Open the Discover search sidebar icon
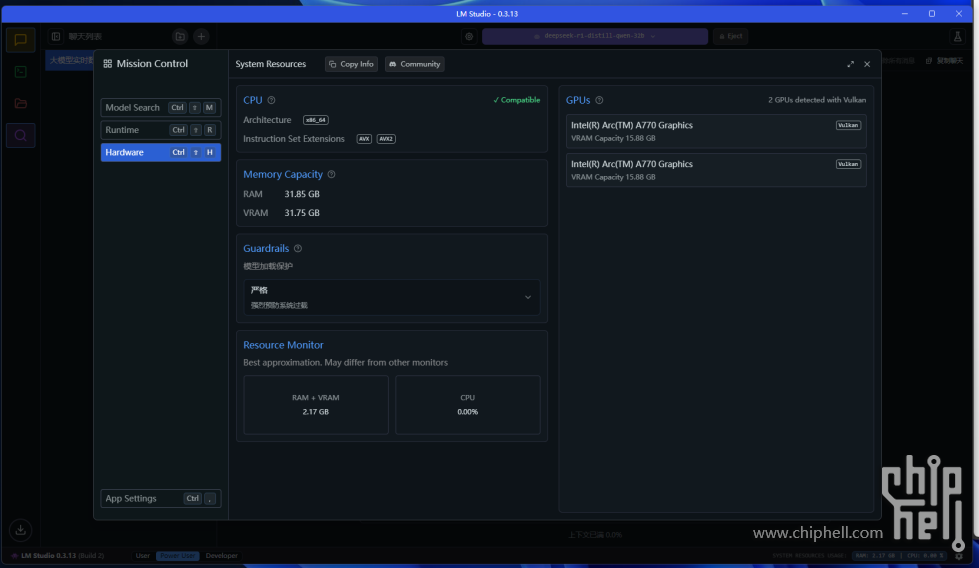The width and height of the screenshot is (979, 568). click(x=20, y=135)
